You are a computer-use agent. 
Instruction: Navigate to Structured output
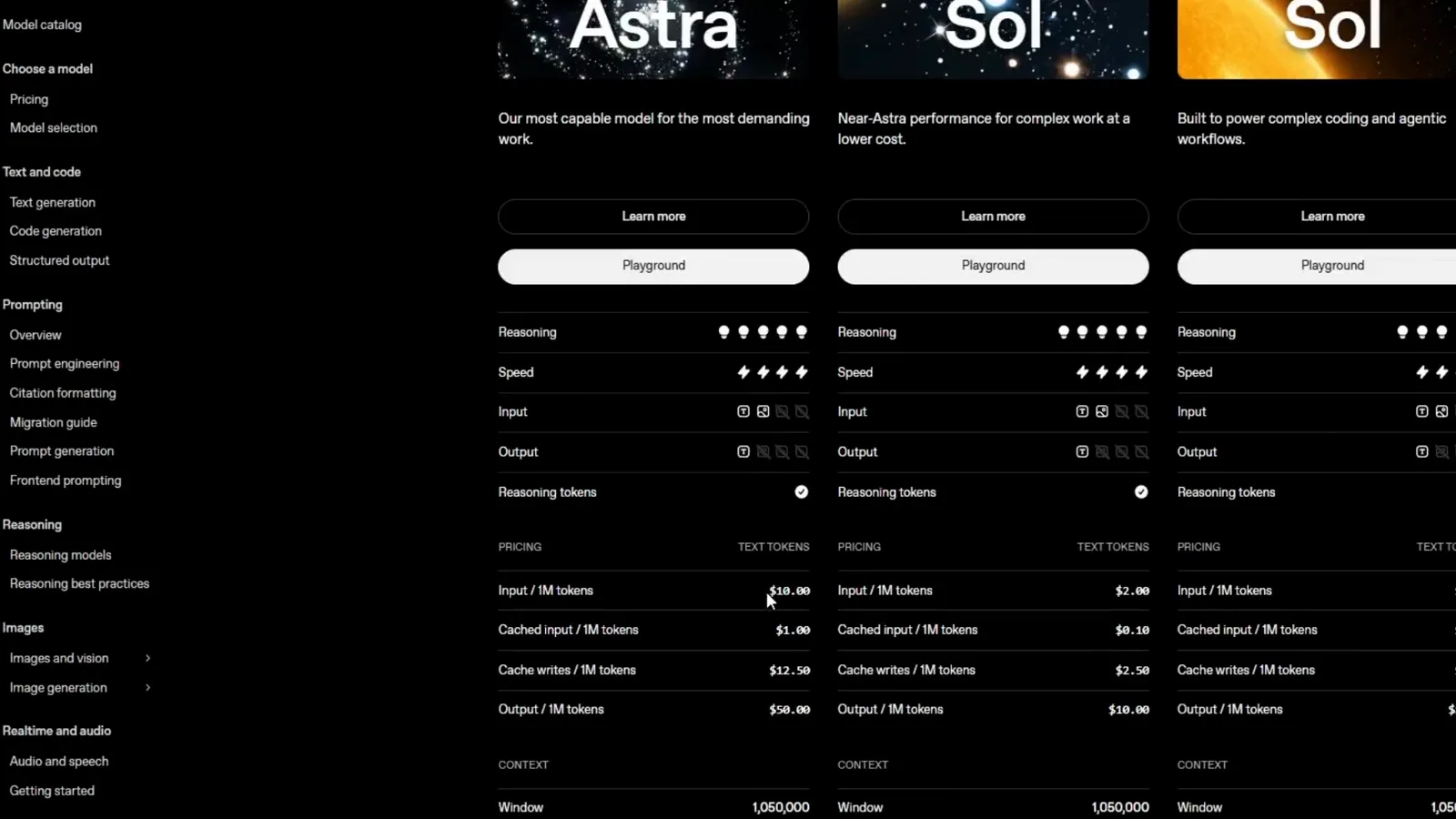(x=59, y=260)
